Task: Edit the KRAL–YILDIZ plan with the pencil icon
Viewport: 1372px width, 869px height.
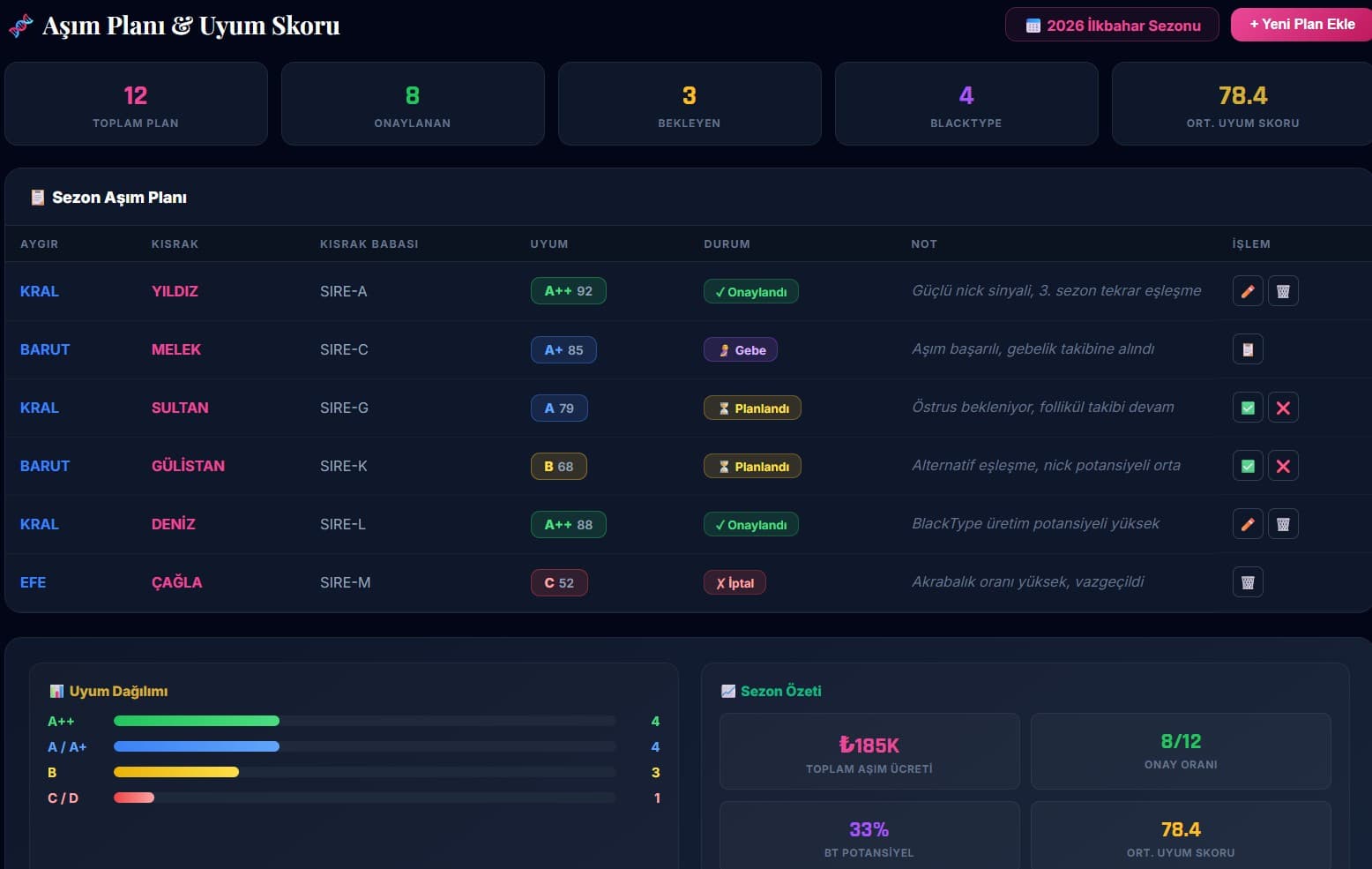Action: pyautogui.click(x=1248, y=291)
